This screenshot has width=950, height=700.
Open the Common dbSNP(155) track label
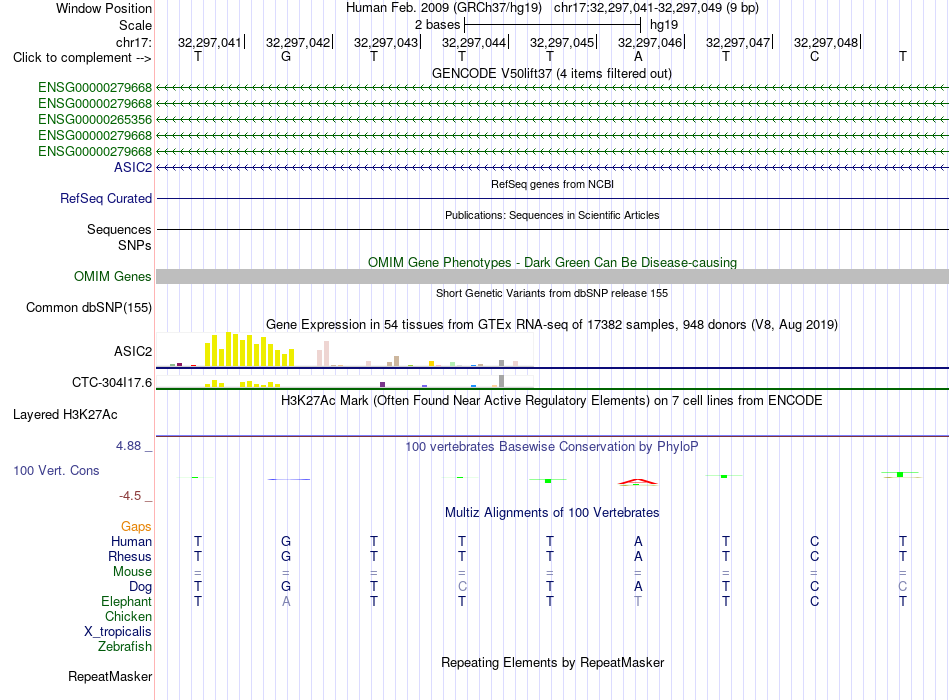pos(89,307)
